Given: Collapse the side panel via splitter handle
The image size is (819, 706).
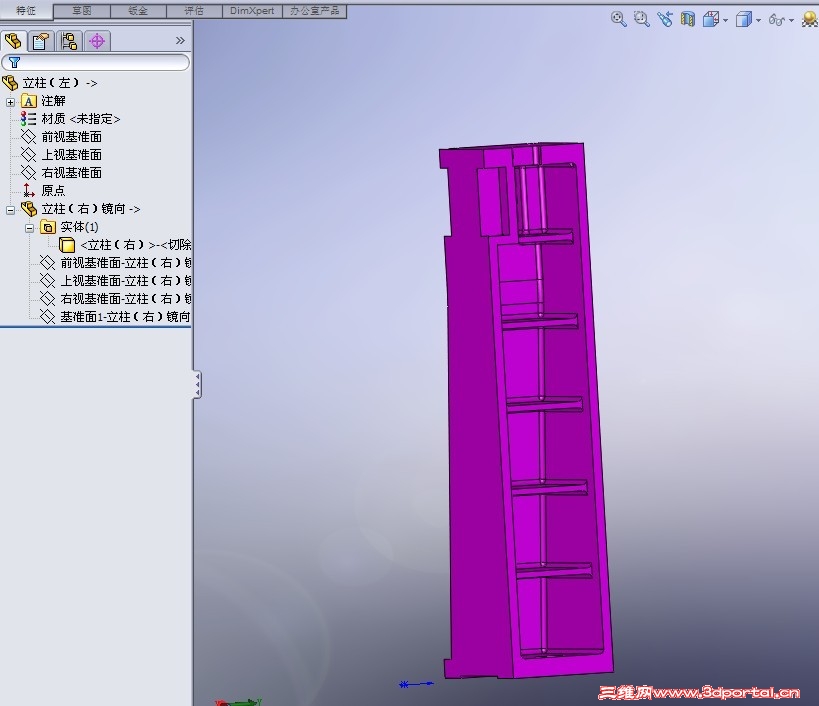Looking at the screenshot, I should 197,385.
